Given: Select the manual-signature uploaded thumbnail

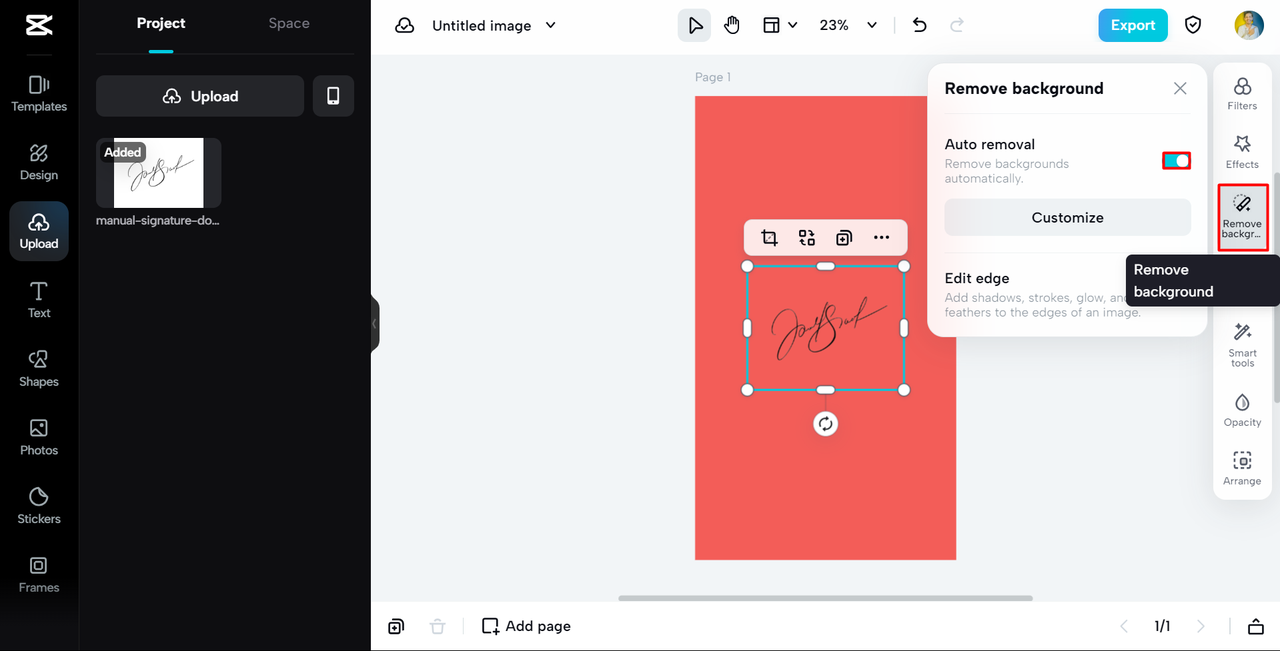Looking at the screenshot, I should click(159, 173).
